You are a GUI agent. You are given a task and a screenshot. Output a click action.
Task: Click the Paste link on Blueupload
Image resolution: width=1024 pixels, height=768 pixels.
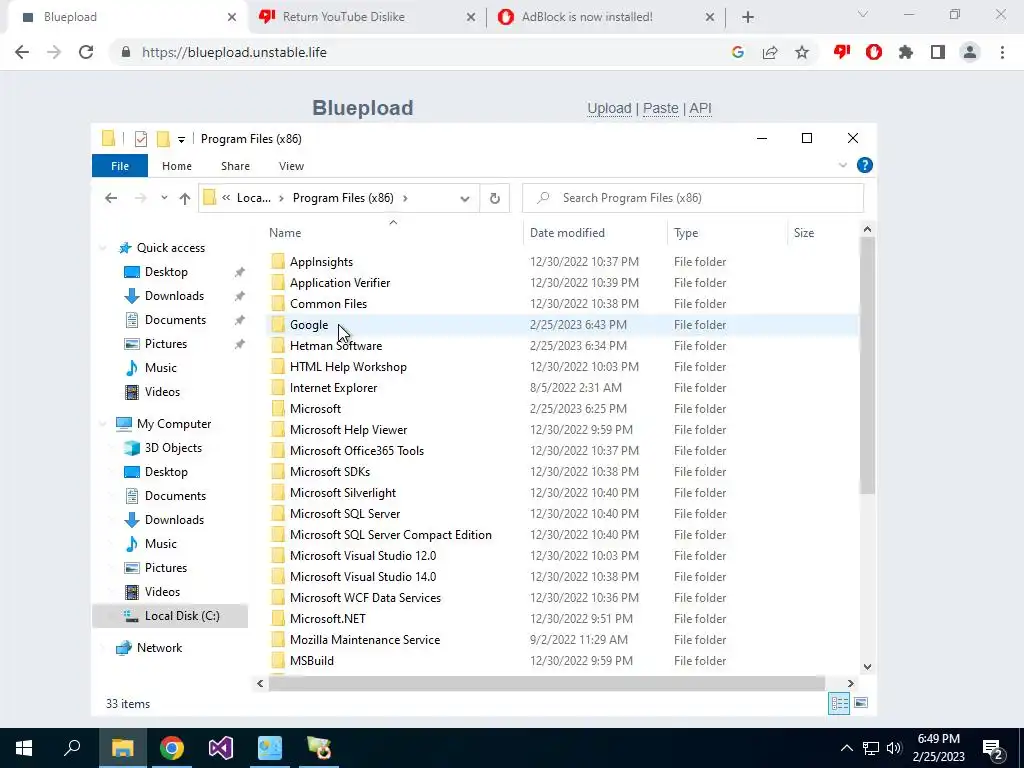point(661,108)
